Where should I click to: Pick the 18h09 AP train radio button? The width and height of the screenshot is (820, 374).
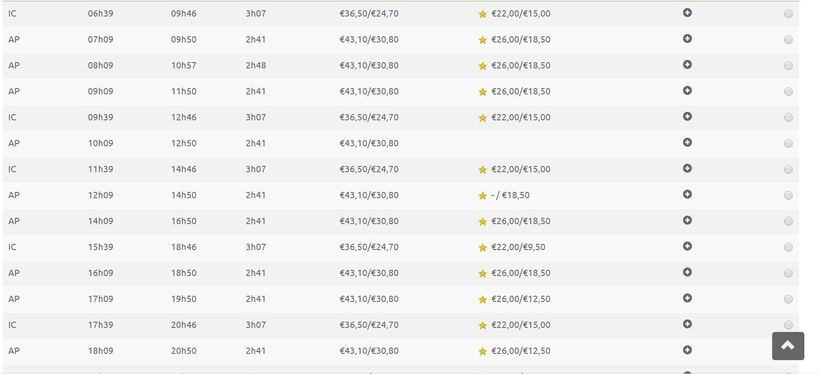click(x=788, y=351)
